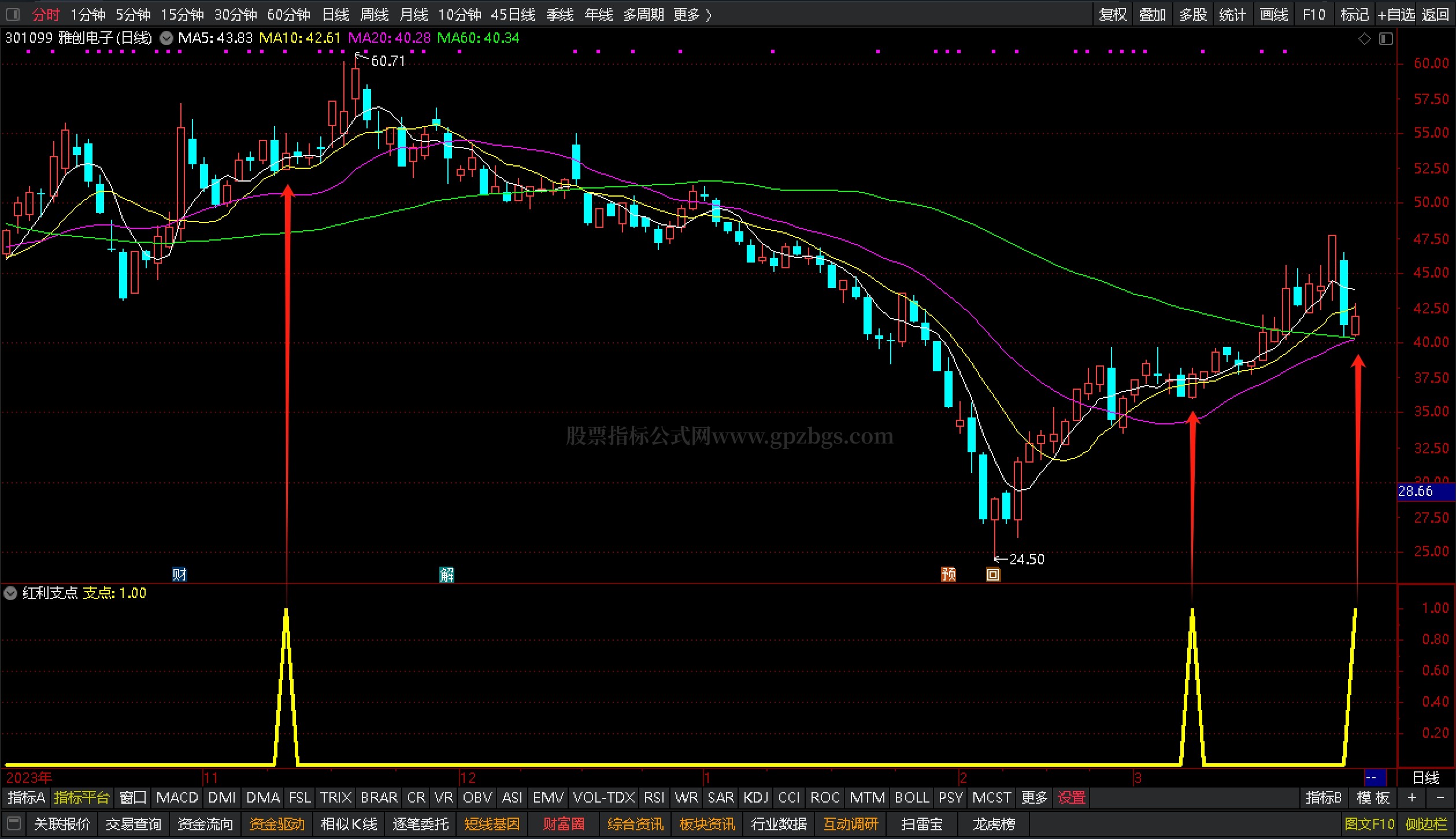The height and width of the screenshot is (839, 1456).
Task: Apply the BRAR indicator
Action: tap(379, 798)
